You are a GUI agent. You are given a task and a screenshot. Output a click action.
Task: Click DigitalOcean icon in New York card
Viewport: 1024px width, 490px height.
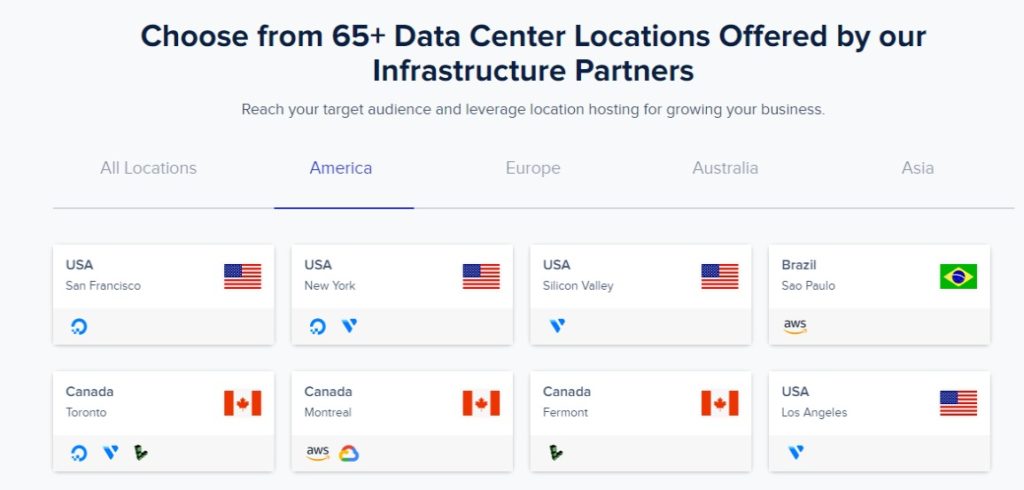point(318,326)
